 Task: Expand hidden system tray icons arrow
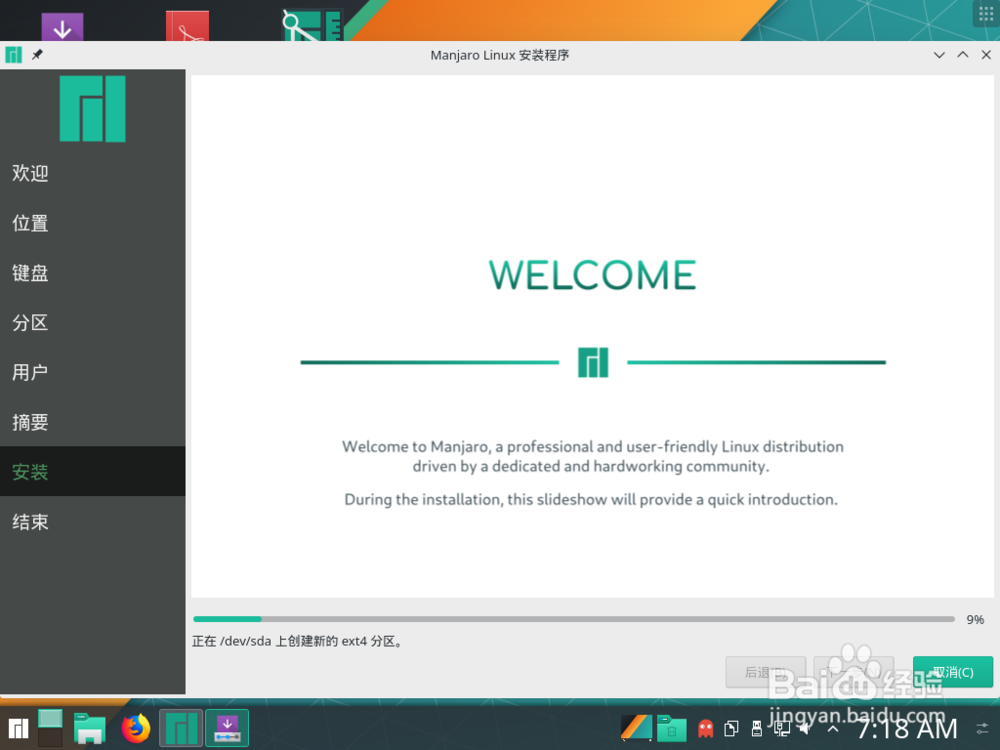point(833,728)
